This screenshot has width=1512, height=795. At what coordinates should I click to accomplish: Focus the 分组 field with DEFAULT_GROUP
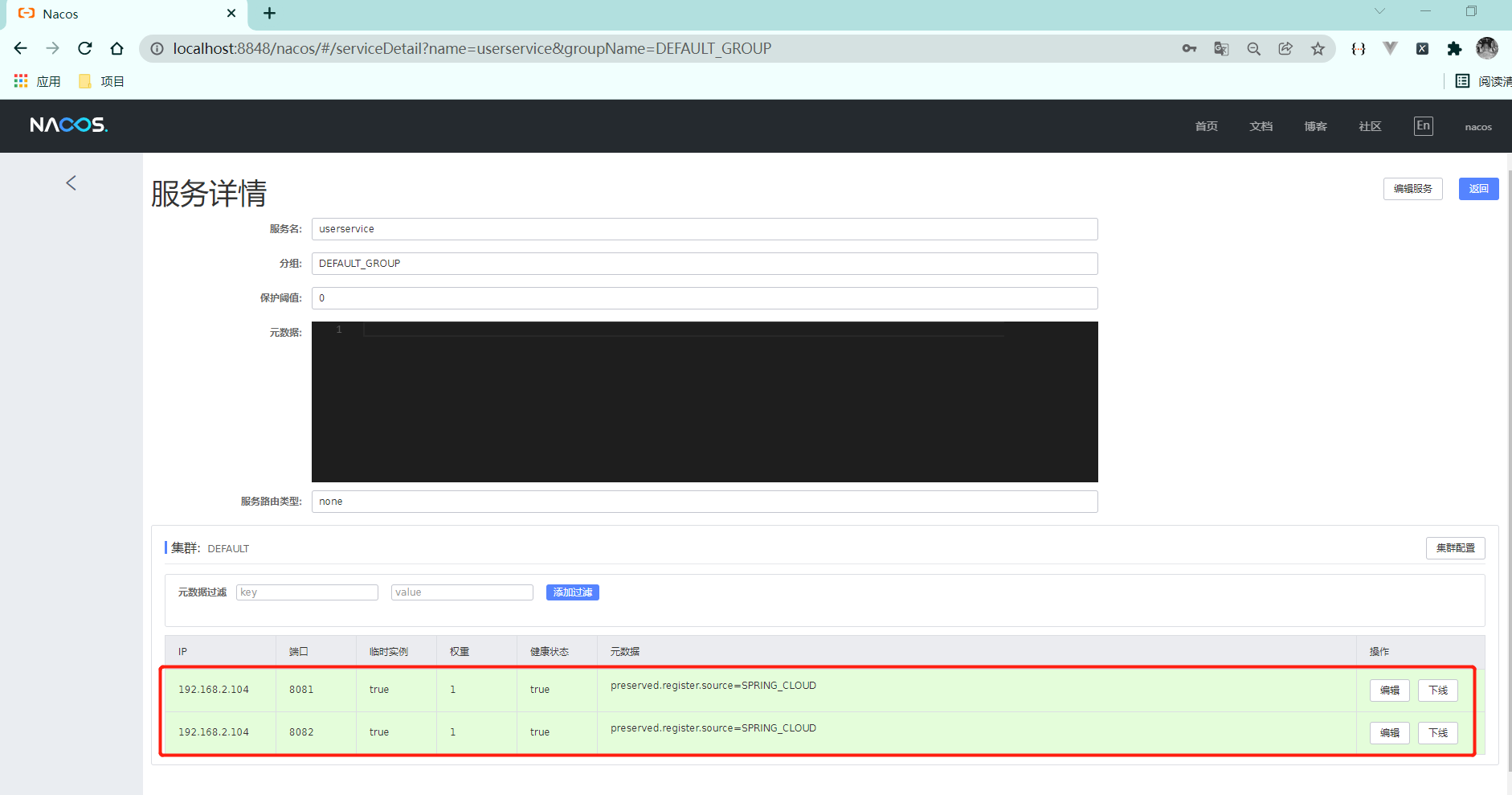(x=705, y=264)
